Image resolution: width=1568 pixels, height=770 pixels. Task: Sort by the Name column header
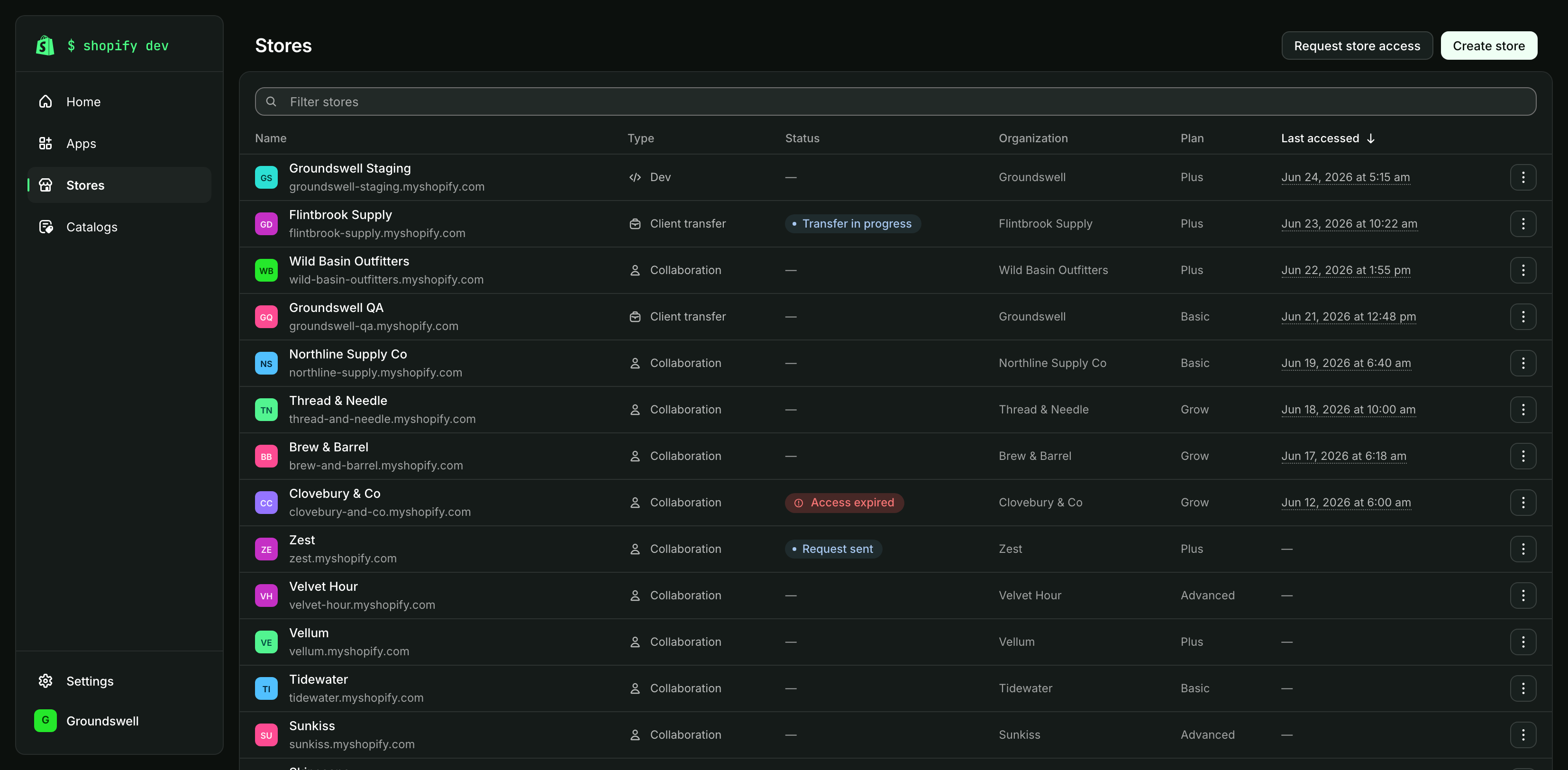coord(271,138)
